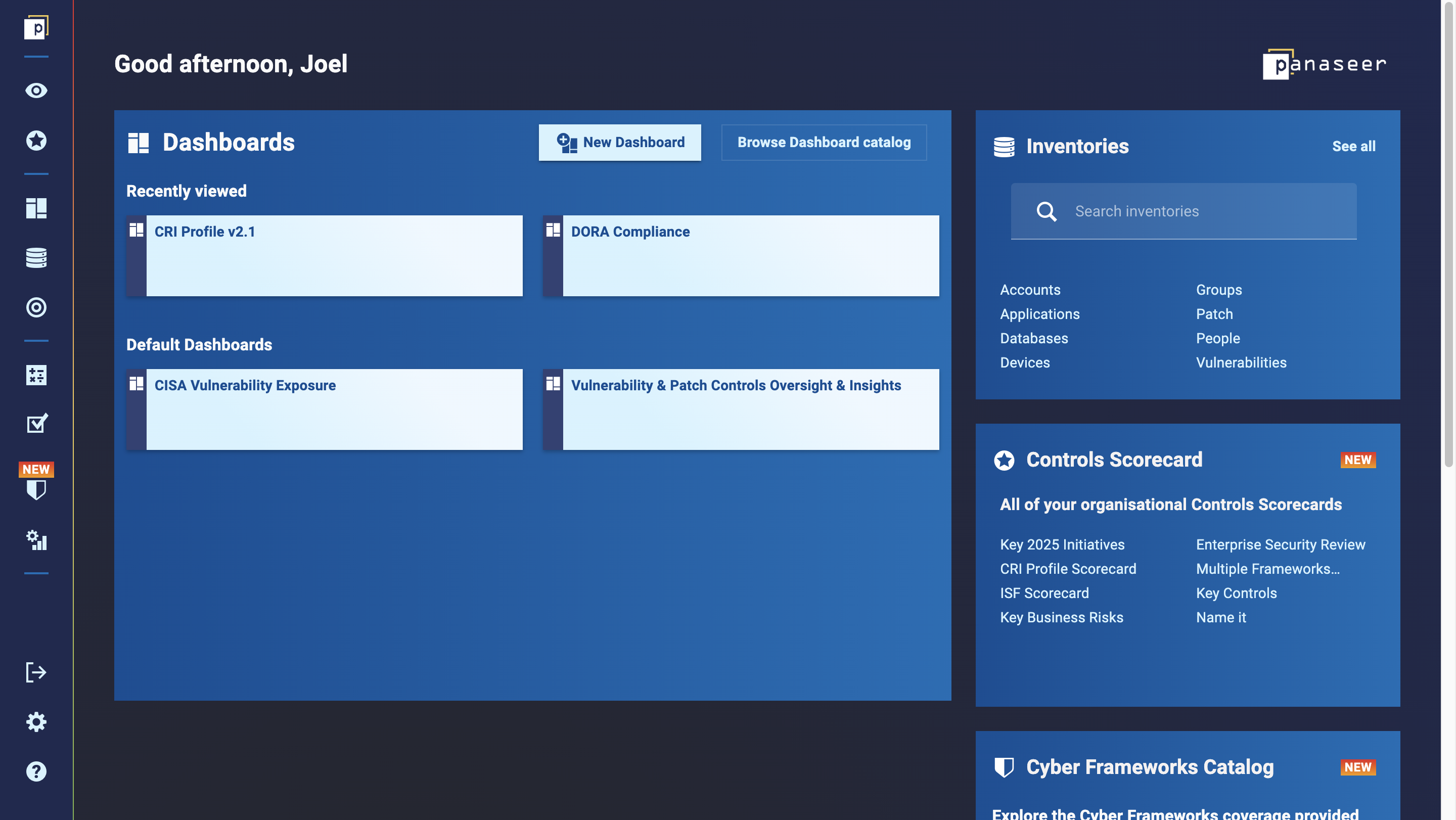Open the Vulnerabilities inventory link

(1241, 363)
